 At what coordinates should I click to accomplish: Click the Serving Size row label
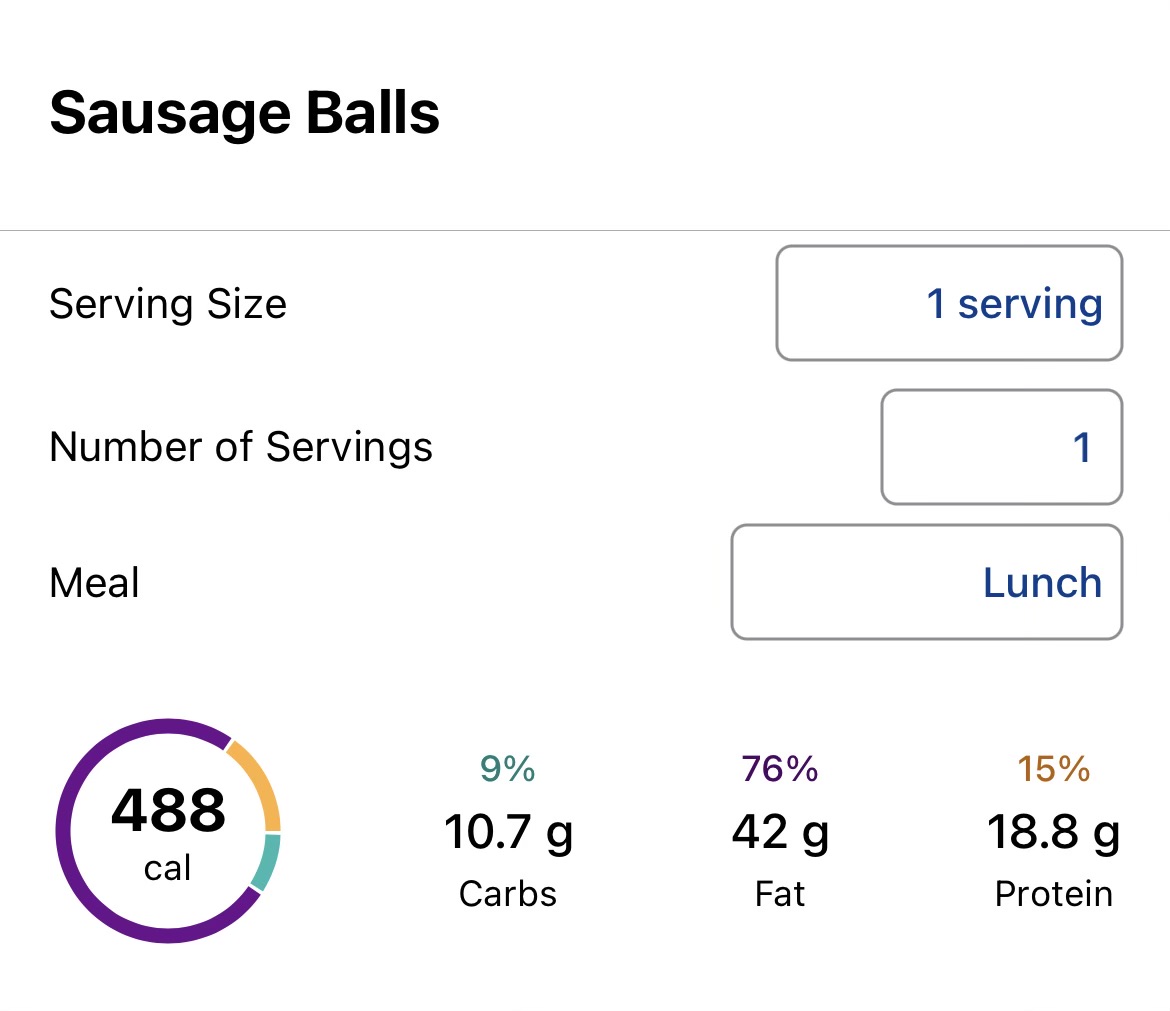pos(168,303)
